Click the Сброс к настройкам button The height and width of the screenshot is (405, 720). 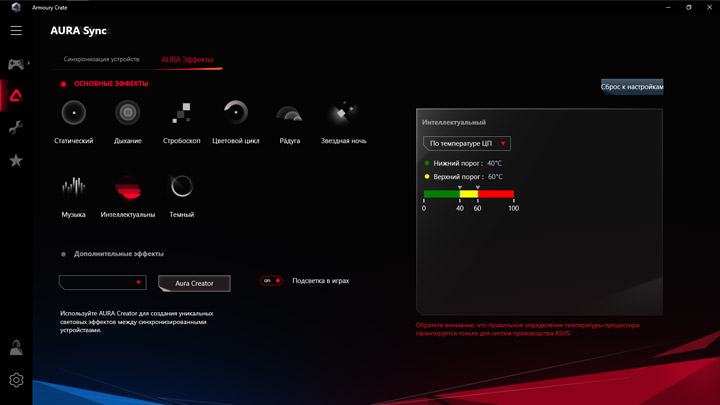coord(632,86)
